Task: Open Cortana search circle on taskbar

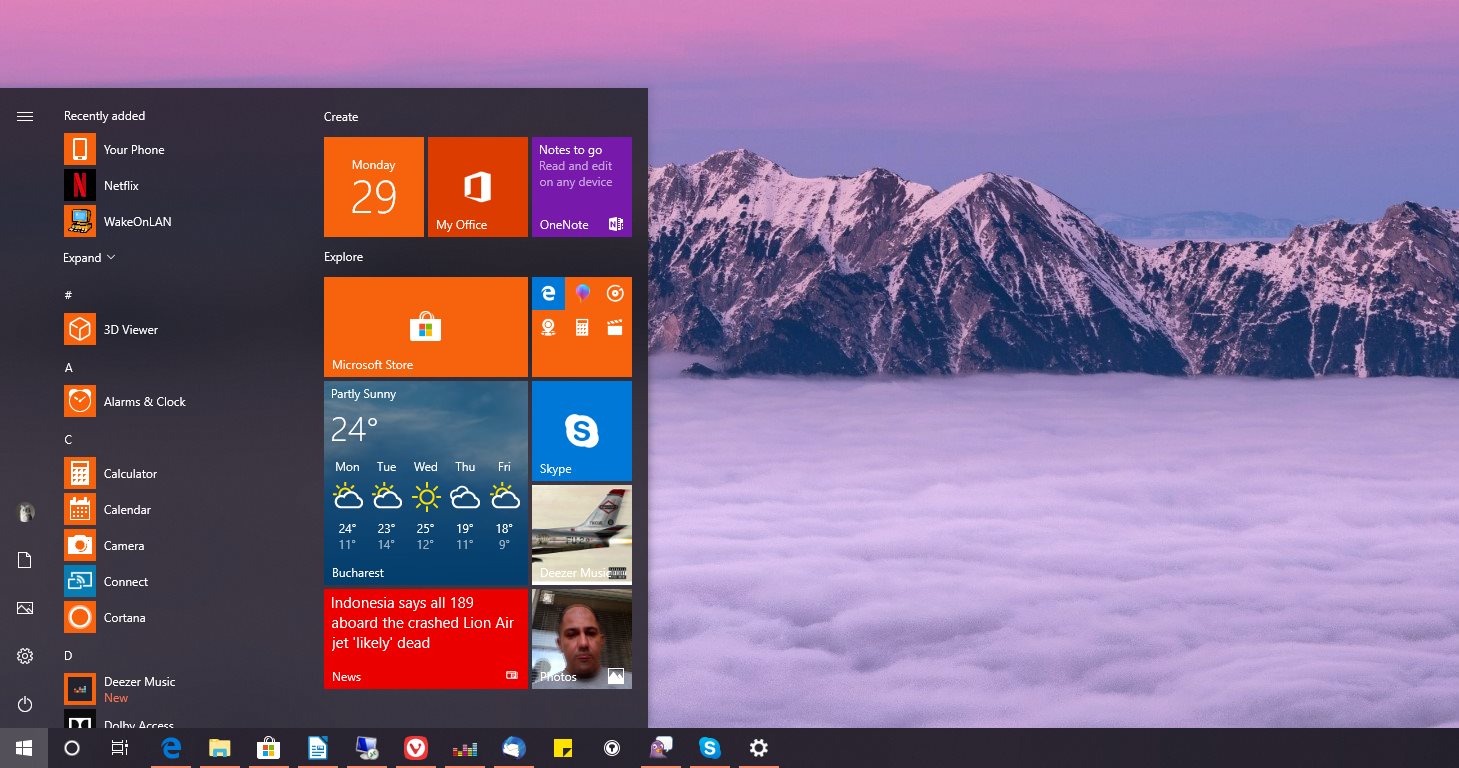Action: click(x=72, y=748)
